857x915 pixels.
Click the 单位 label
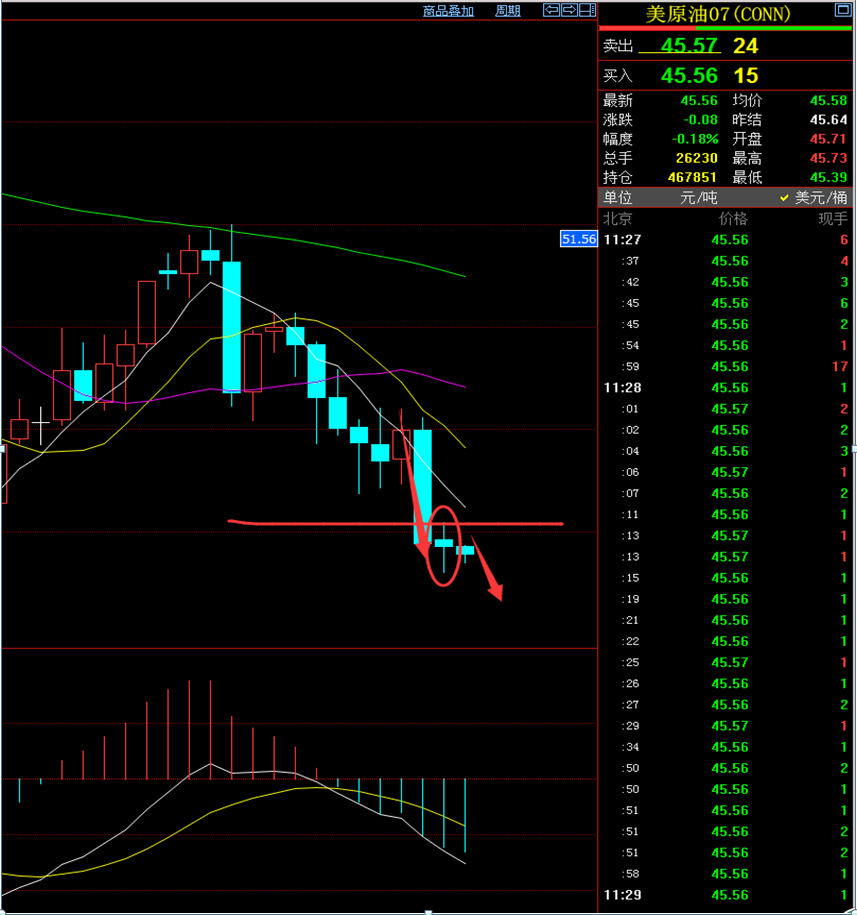tap(618, 198)
